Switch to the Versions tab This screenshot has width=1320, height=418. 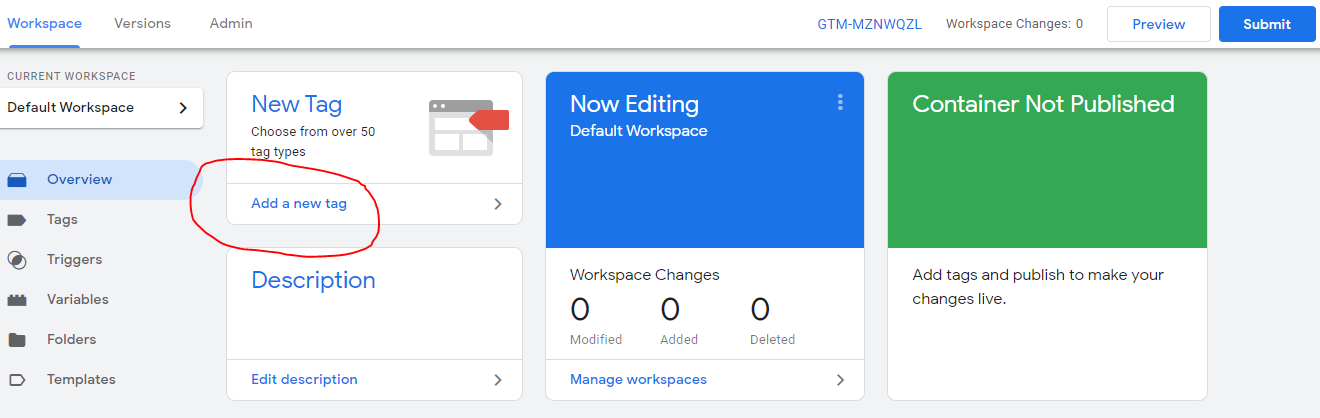(142, 23)
